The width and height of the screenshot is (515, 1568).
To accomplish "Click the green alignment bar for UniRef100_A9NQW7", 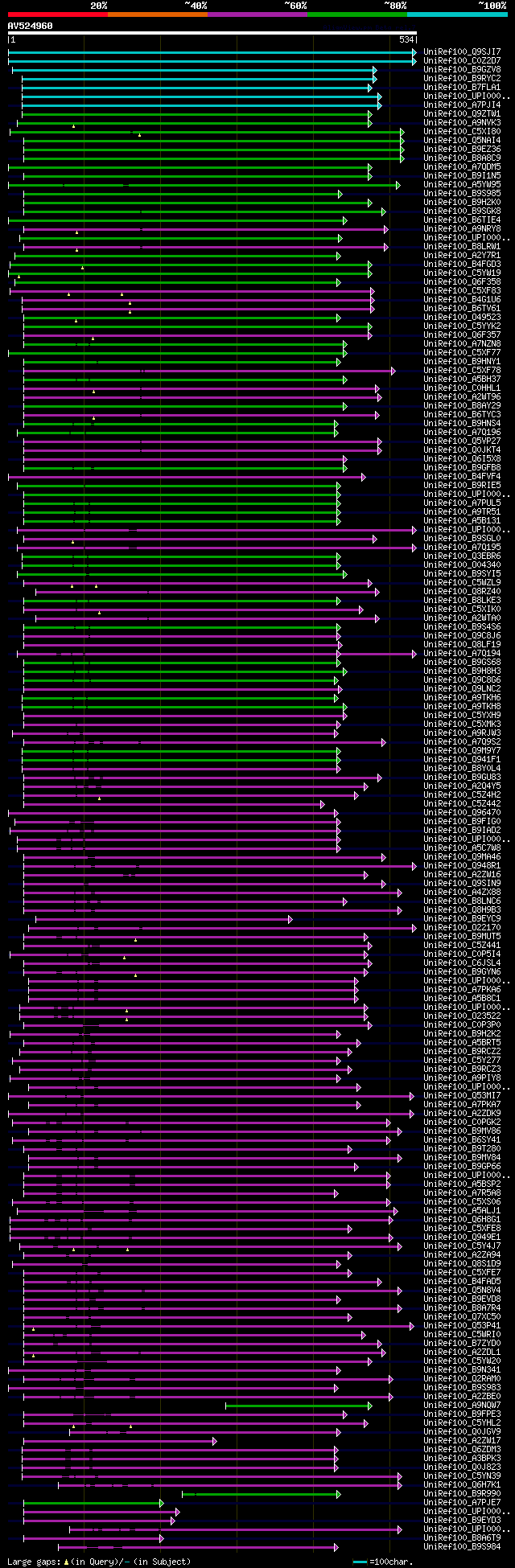I will 299,1406.
